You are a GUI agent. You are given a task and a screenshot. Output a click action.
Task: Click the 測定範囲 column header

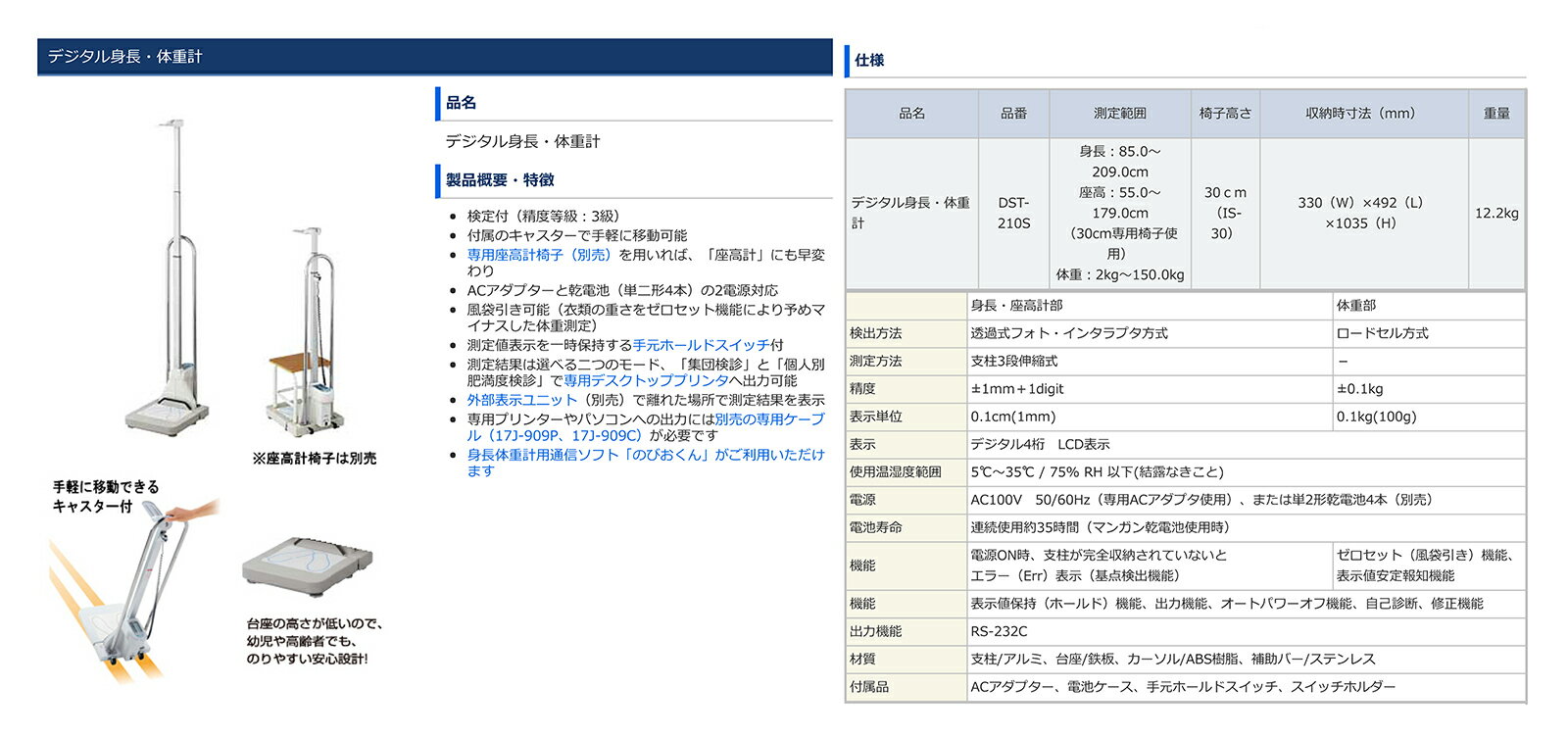[x=1119, y=114]
